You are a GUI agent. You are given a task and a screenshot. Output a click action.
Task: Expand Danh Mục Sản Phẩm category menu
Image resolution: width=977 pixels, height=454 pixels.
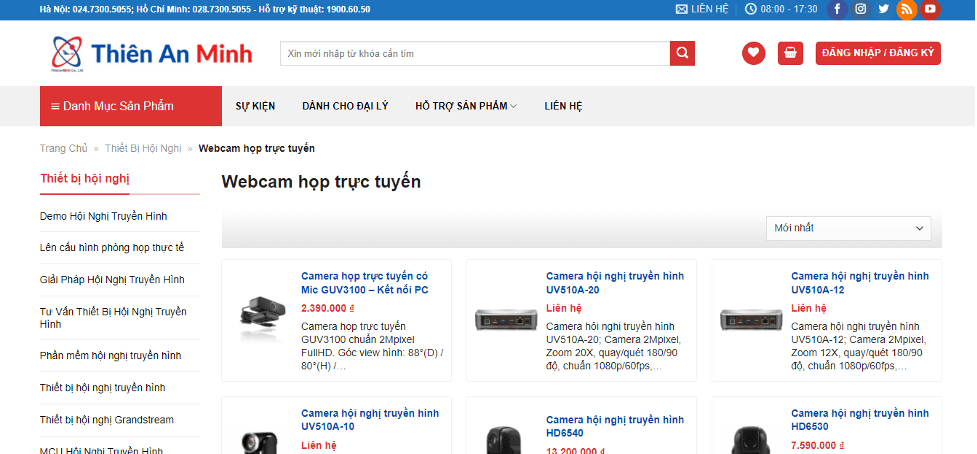tap(131, 106)
